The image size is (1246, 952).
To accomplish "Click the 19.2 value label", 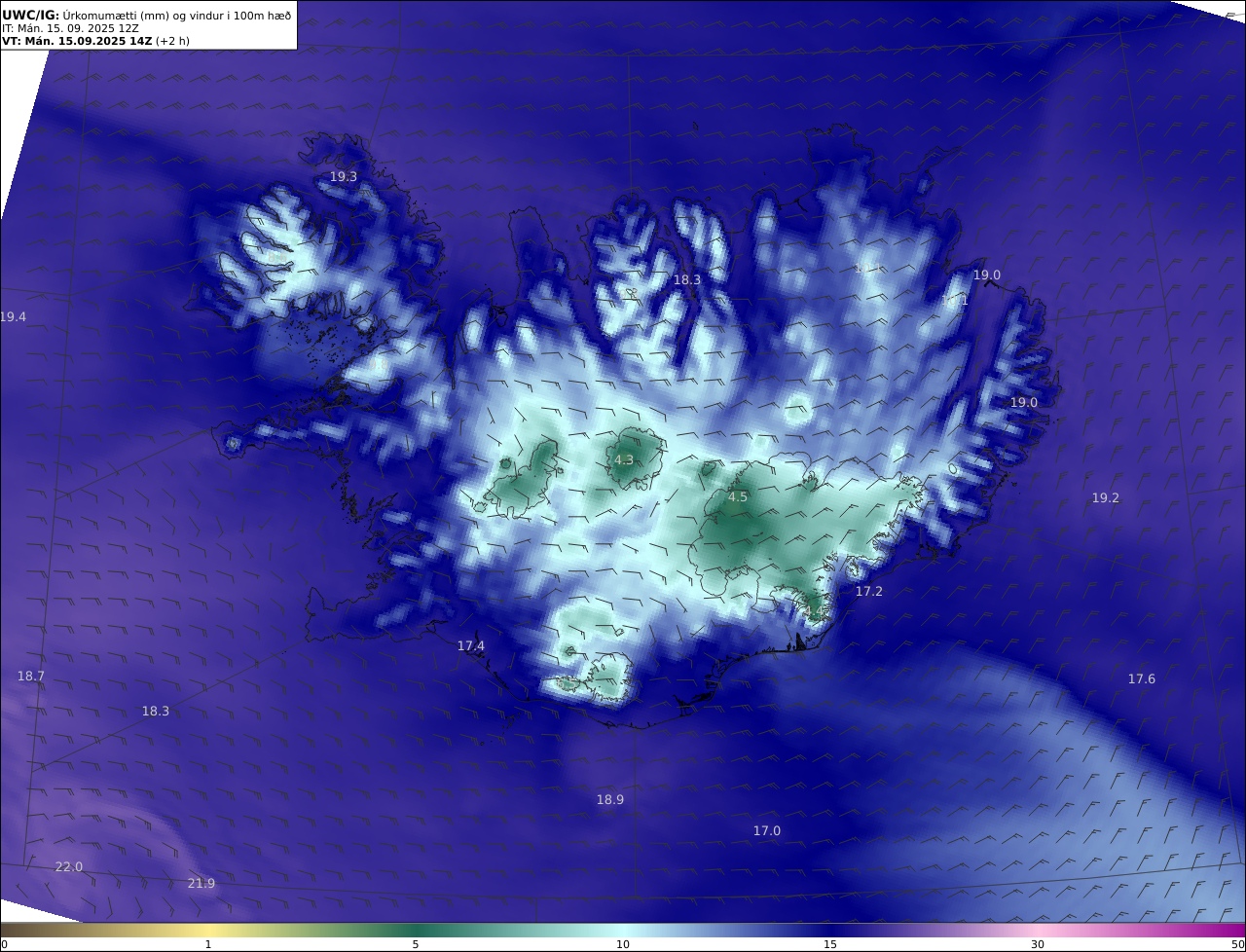I will point(1105,497).
